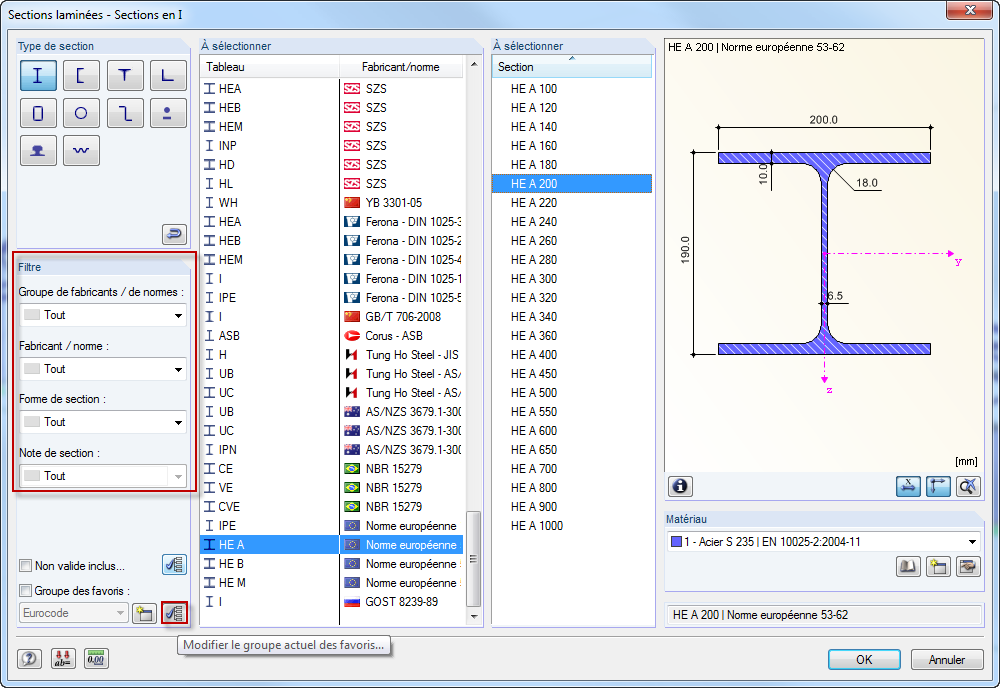Select section HE A 300
Image resolution: width=1000 pixels, height=688 pixels.
click(571, 279)
